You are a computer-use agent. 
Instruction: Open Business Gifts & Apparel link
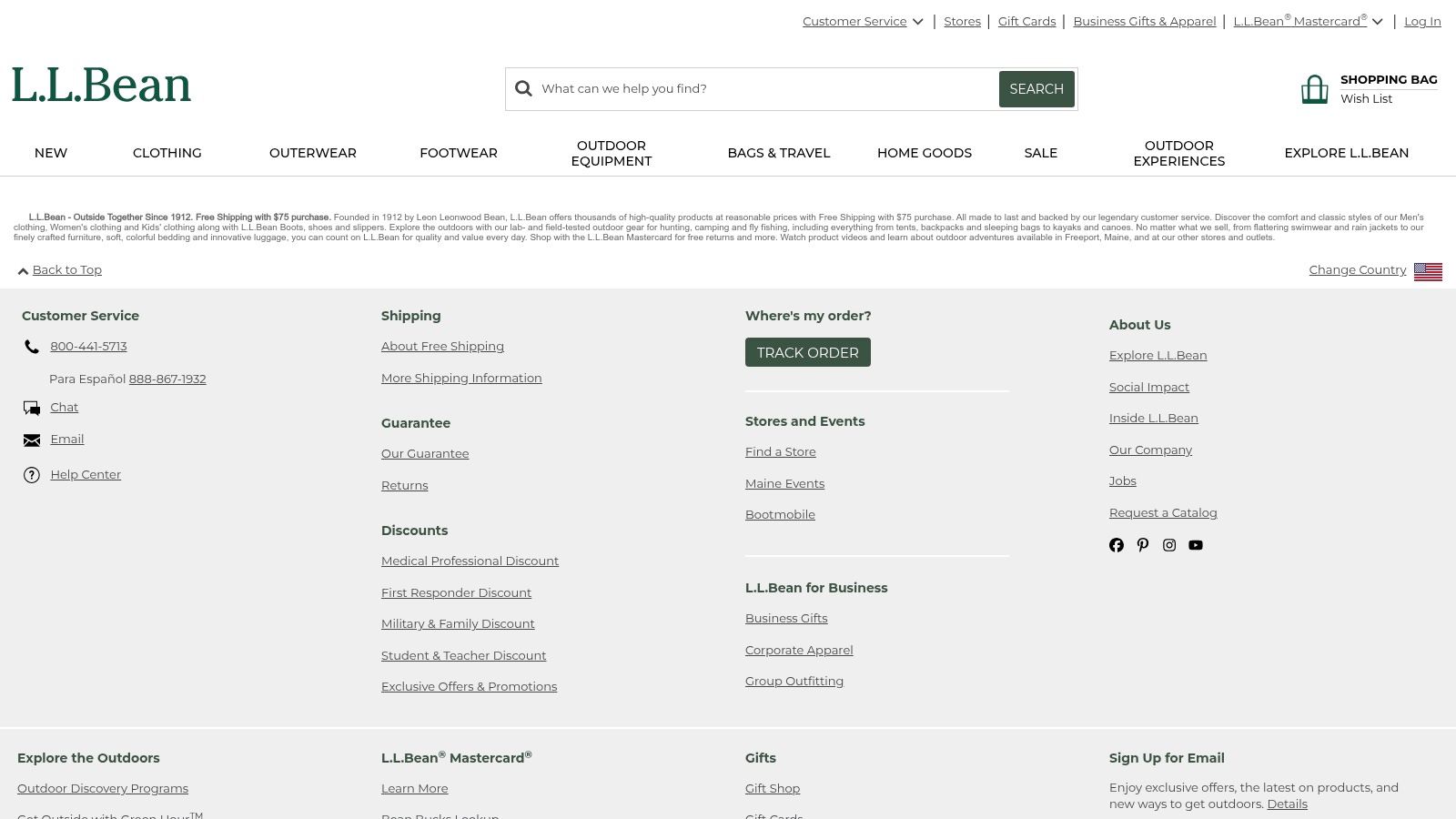tap(1144, 22)
